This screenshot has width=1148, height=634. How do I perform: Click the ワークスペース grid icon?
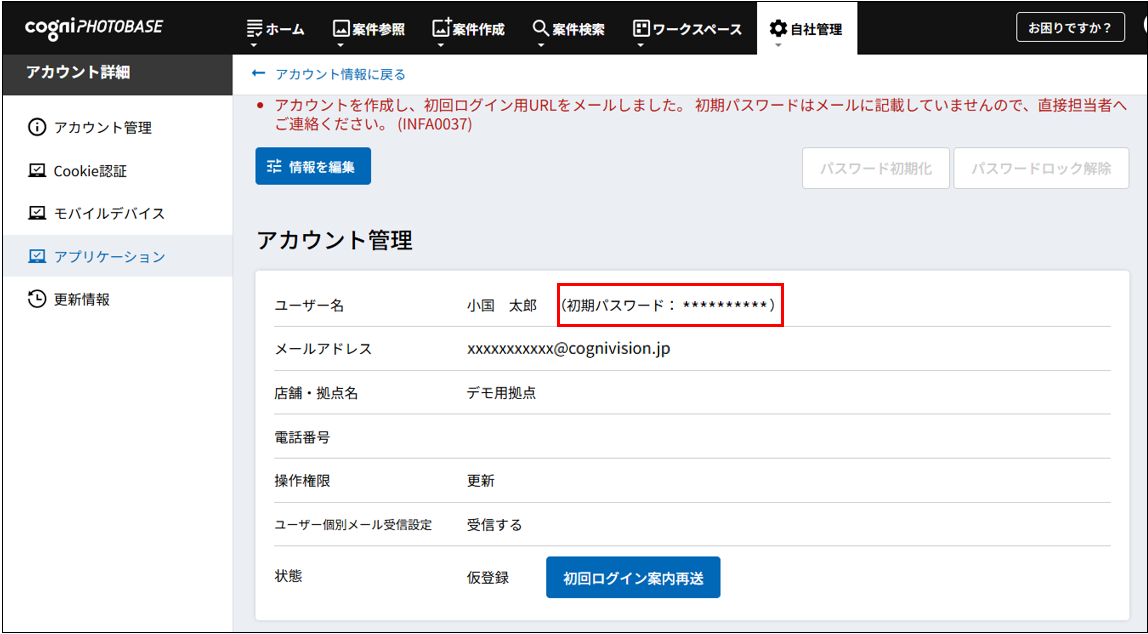641,28
